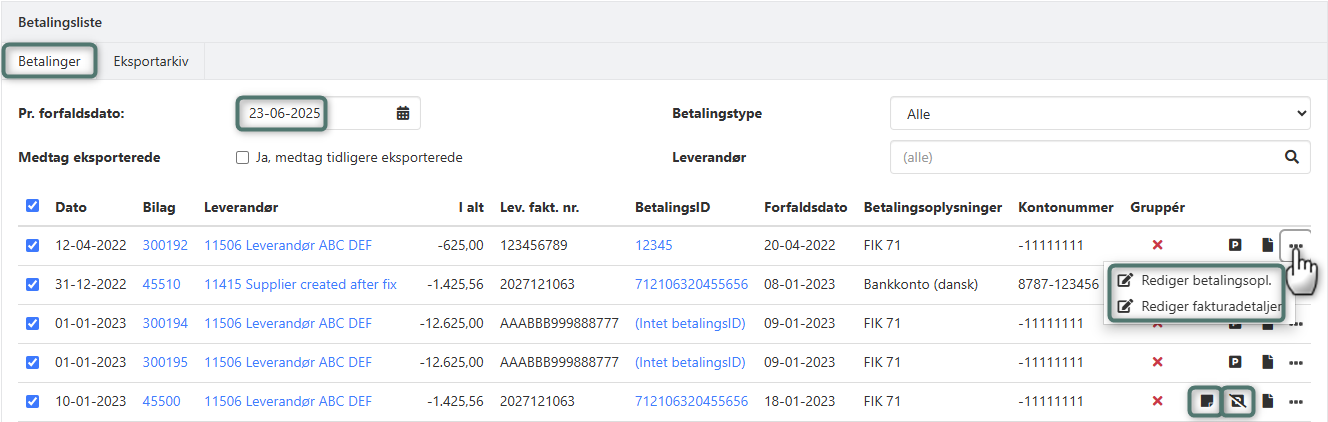Viewport: 1328px width, 422px height.
Task: Open the three-dot menu for bilag 300195
Action: click(1296, 362)
